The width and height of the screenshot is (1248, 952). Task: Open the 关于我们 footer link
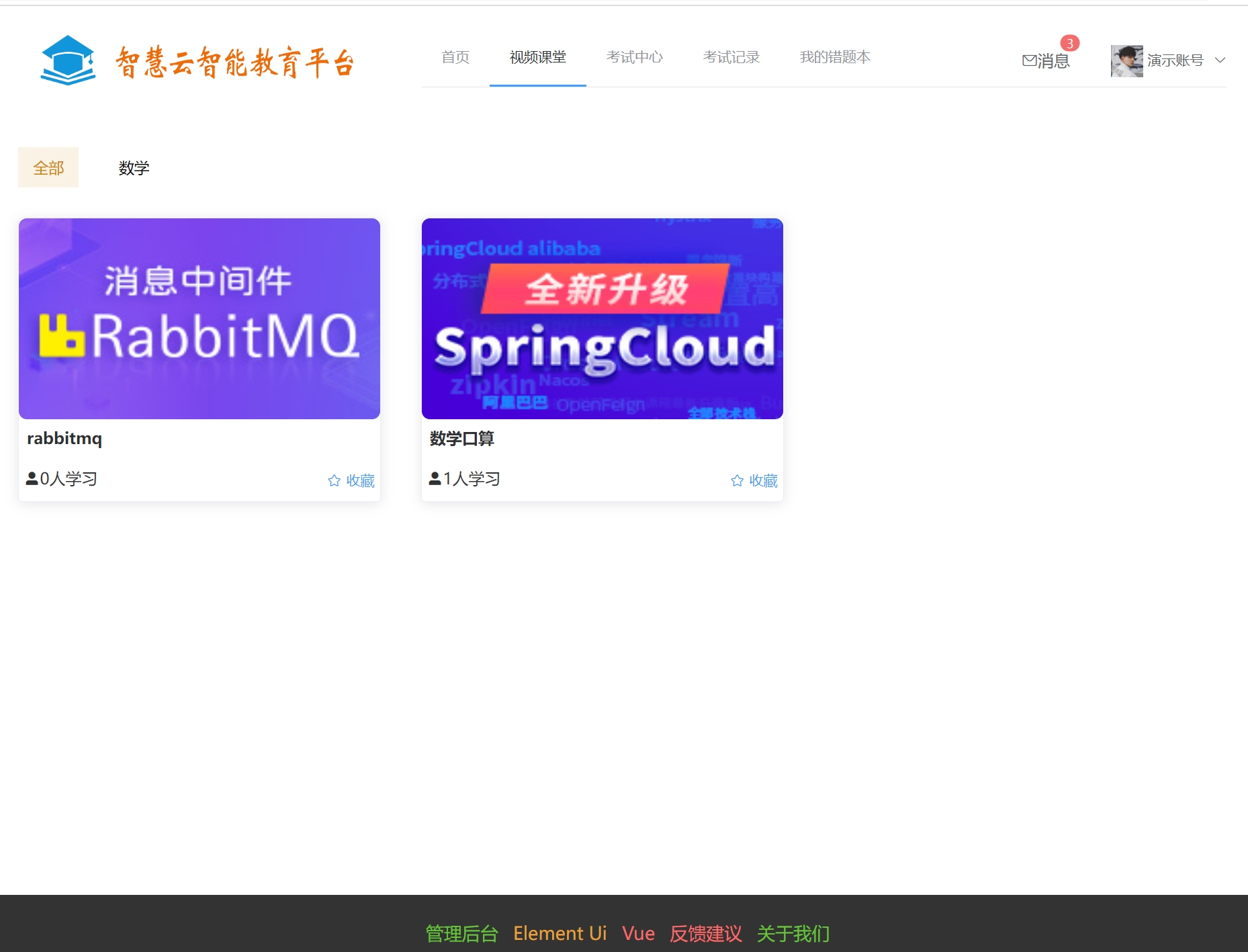793,933
